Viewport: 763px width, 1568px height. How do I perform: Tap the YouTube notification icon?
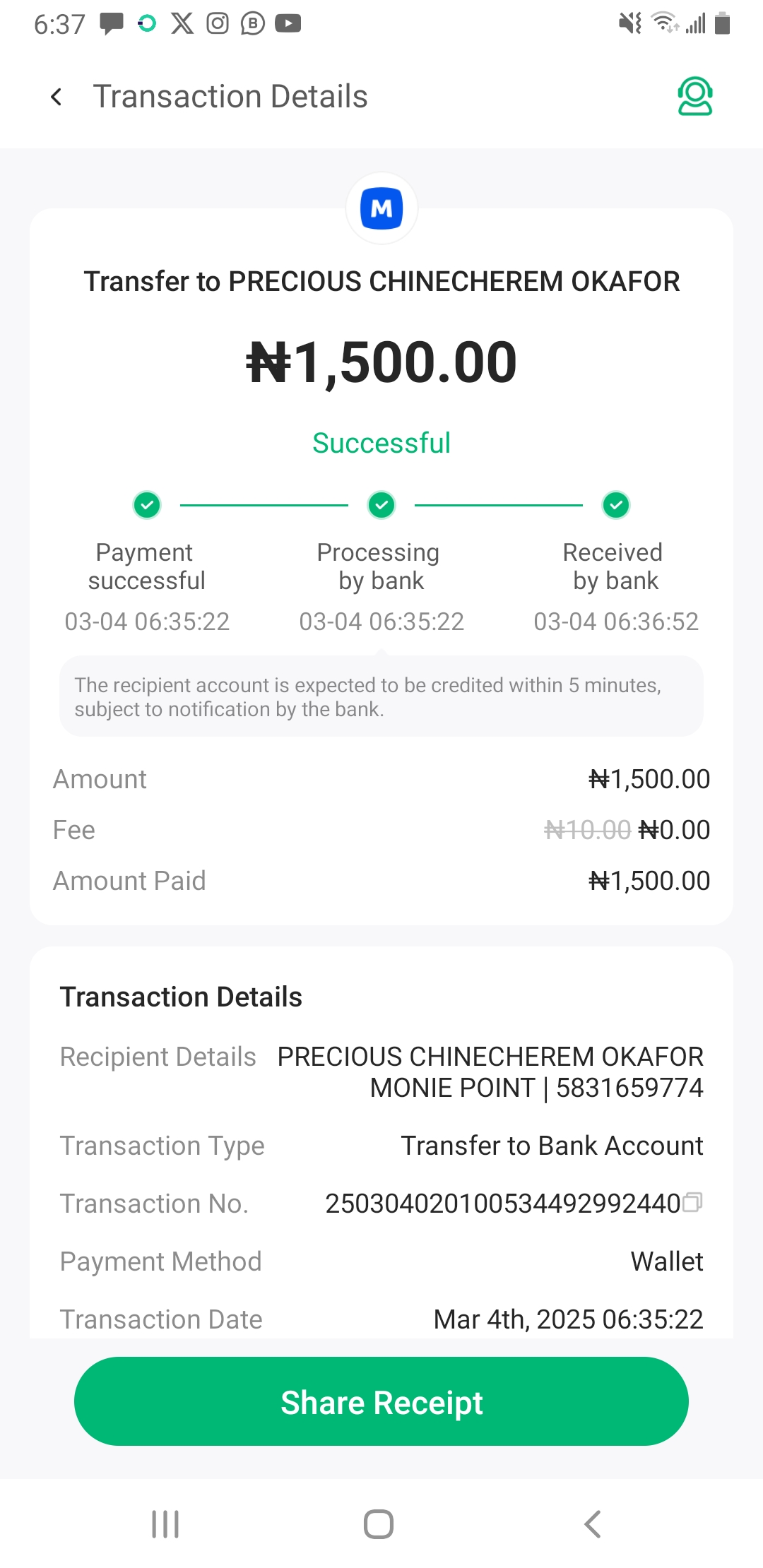(288, 23)
